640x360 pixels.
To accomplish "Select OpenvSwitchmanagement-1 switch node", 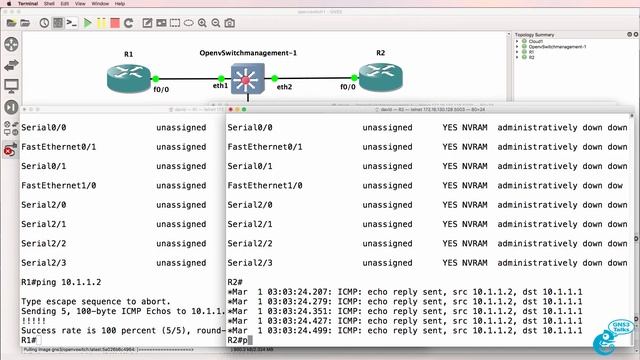I will tap(248, 79).
